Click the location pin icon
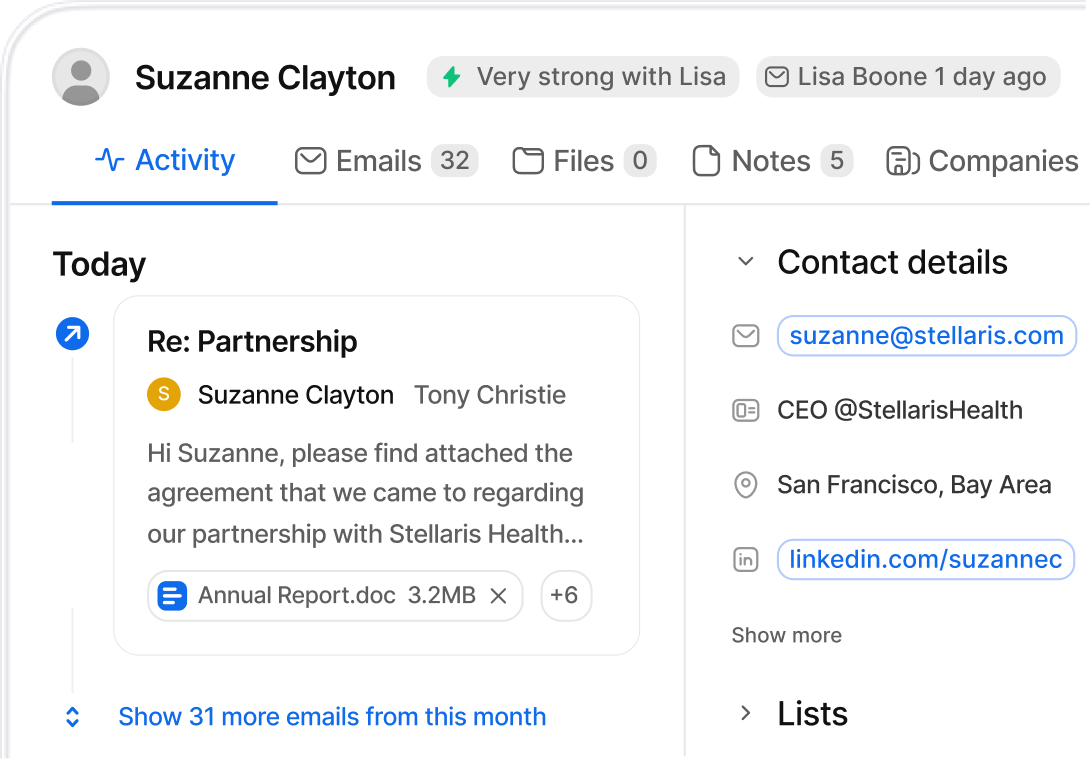 pyautogui.click(x=745, y=486)
